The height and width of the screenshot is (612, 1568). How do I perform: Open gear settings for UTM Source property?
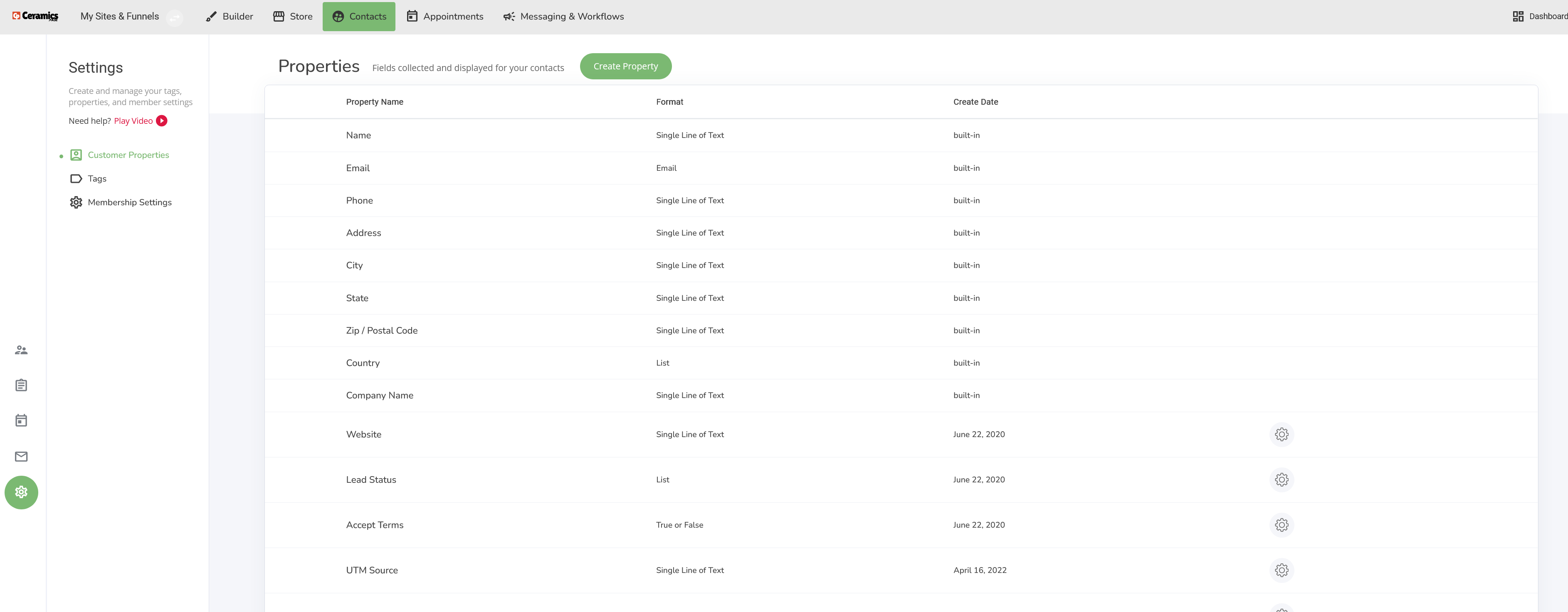1282,570
